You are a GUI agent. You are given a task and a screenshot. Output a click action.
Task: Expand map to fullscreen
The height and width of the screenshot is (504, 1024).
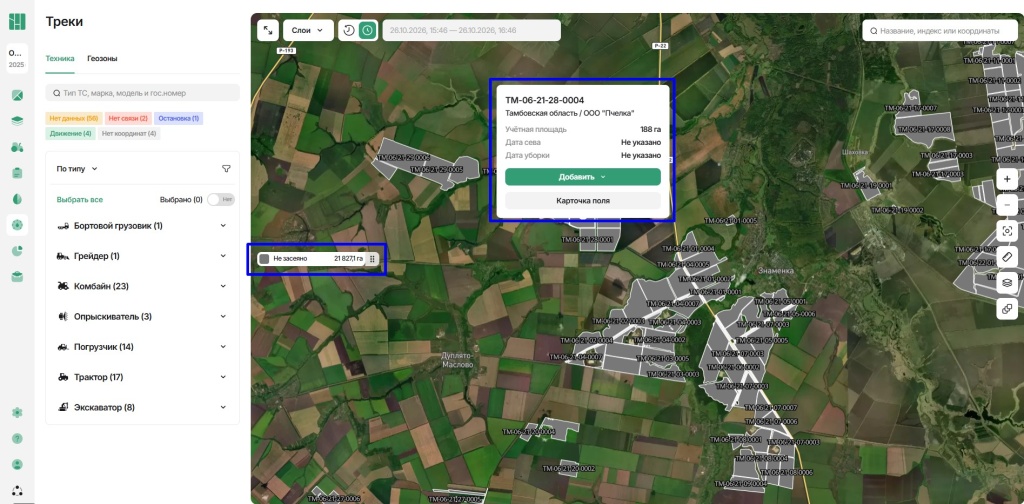point(268,30)
